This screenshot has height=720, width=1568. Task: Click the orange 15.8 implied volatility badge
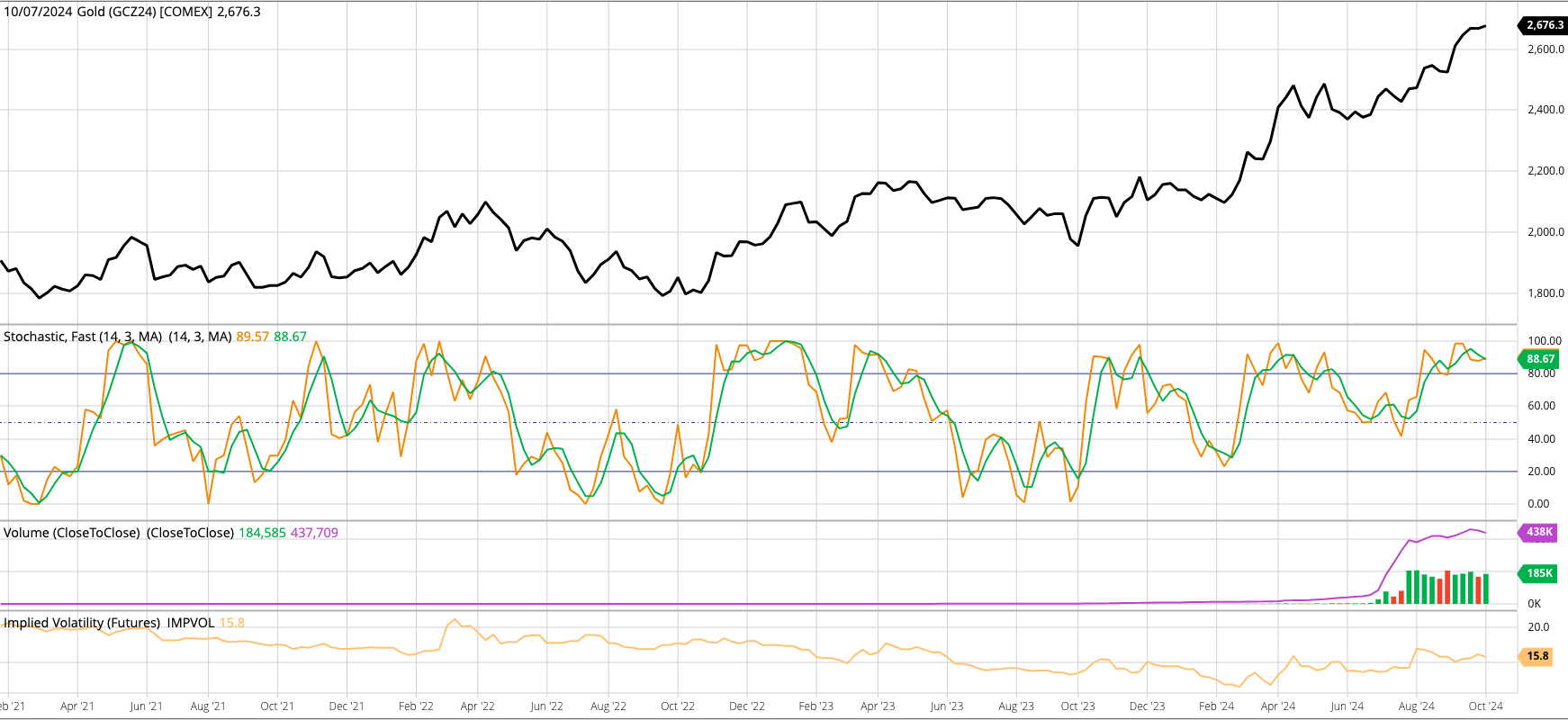point(1537,656)
